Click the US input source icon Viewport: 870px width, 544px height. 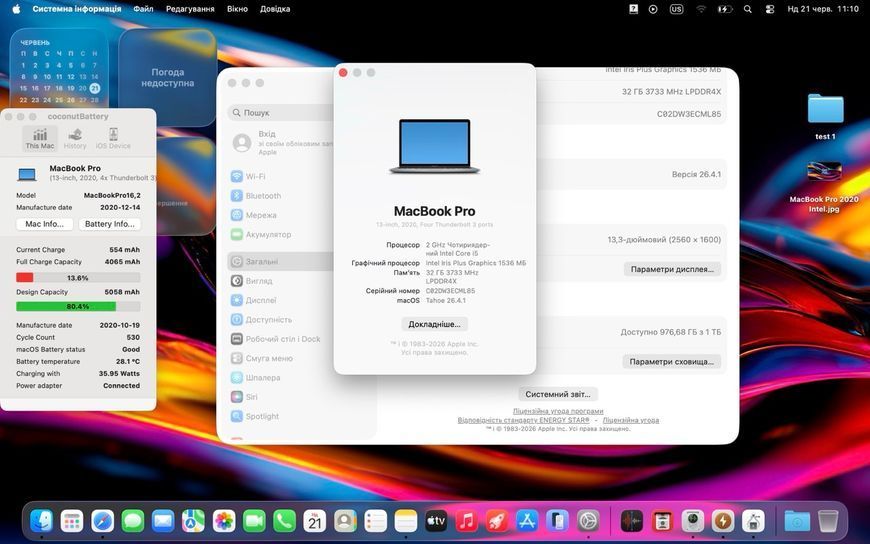tap(676, 9)
